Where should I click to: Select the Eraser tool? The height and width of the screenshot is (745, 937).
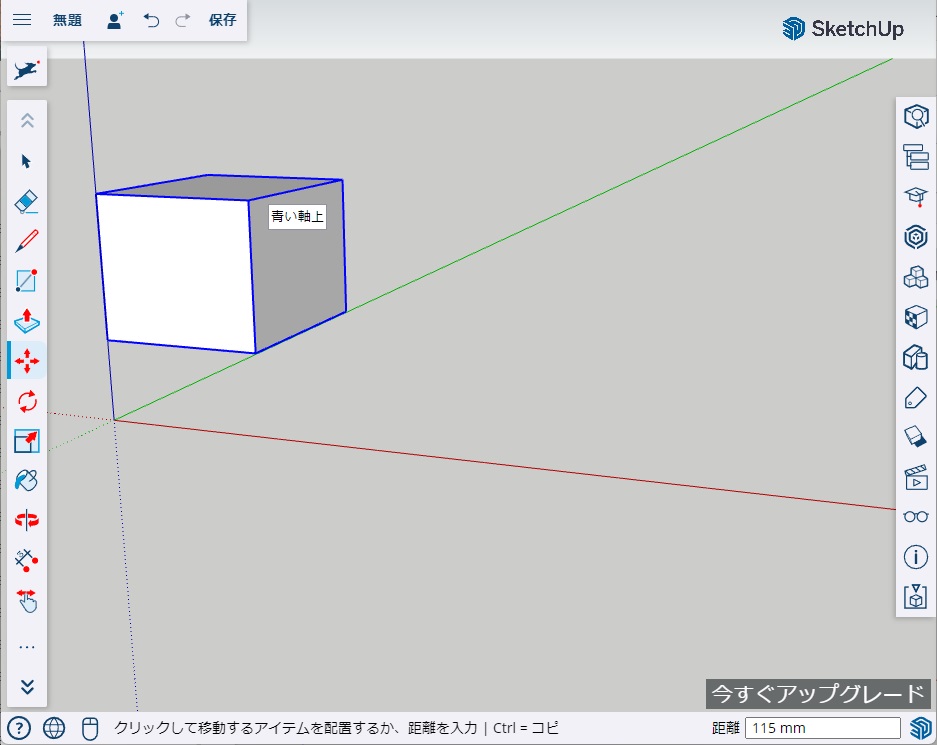pos(27,201)
